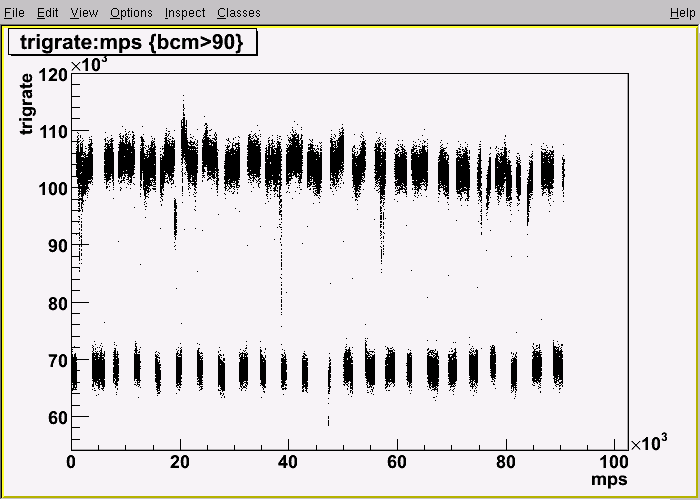Open the Classes menu

239,13
